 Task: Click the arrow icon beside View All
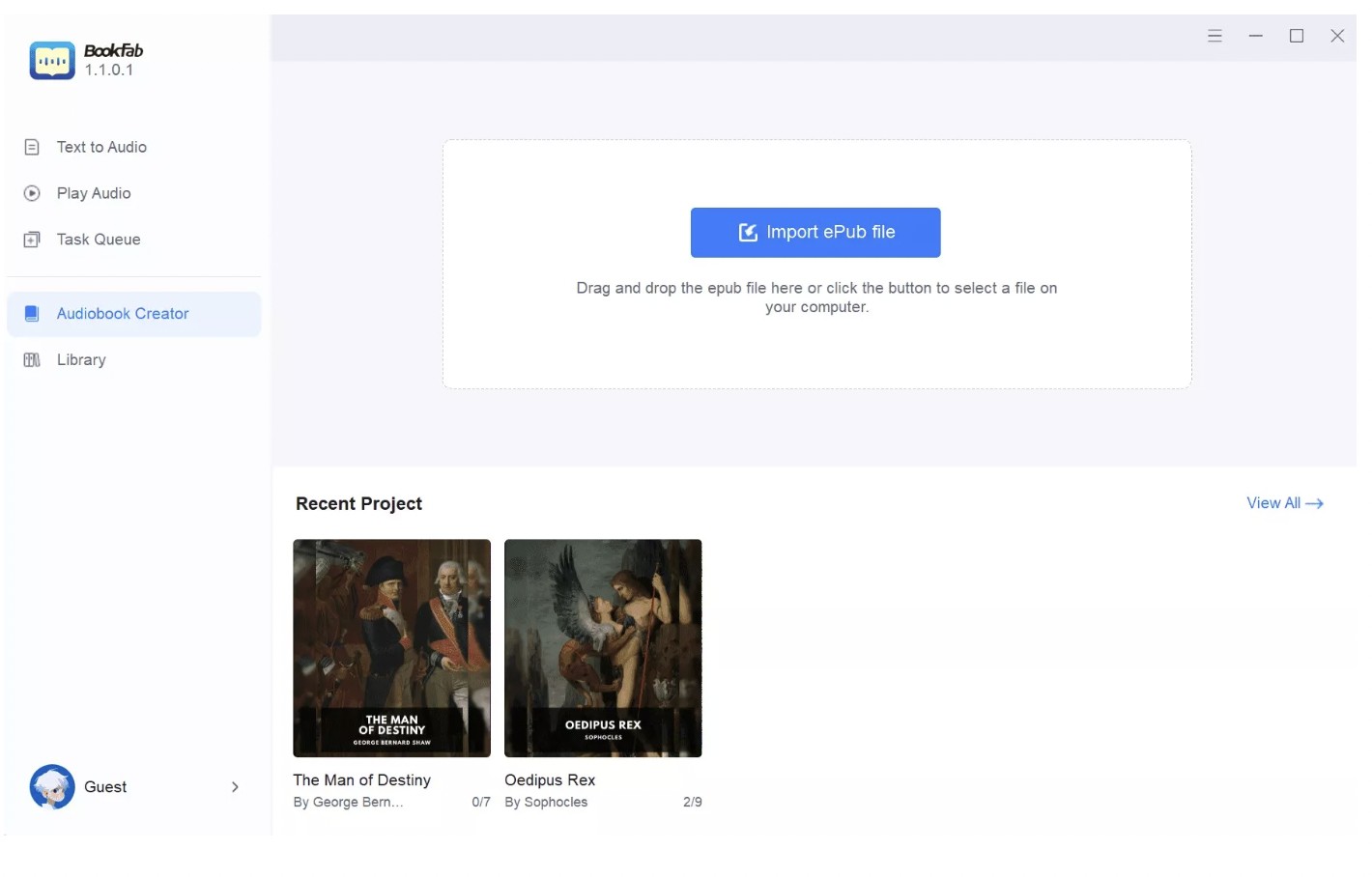(x=1314, y=503)
